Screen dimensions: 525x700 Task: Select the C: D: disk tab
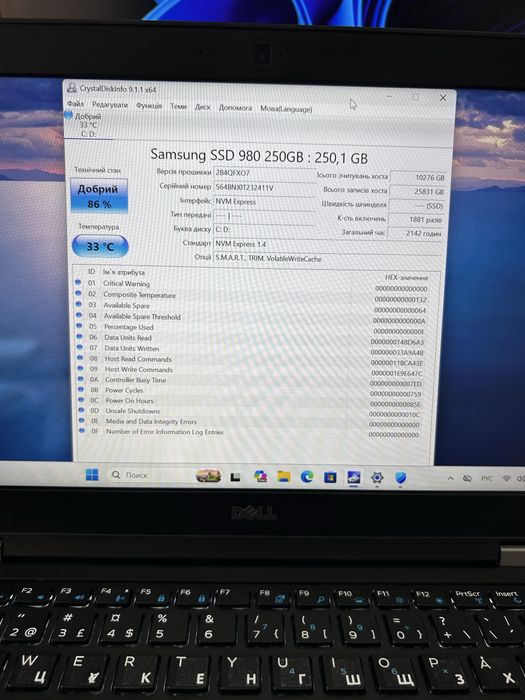tap(88, 125)
